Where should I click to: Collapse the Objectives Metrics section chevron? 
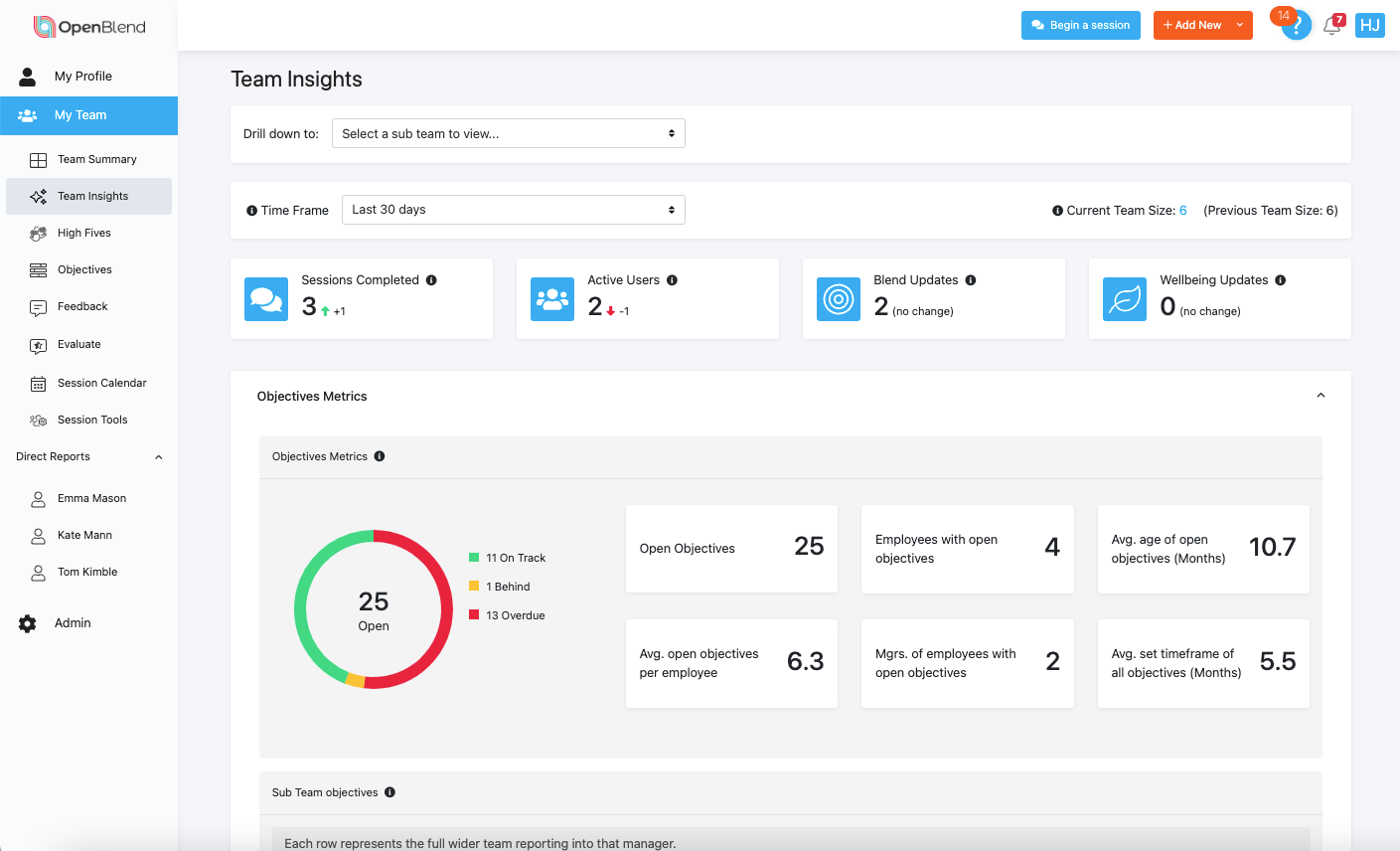[x=1321, y=396]
